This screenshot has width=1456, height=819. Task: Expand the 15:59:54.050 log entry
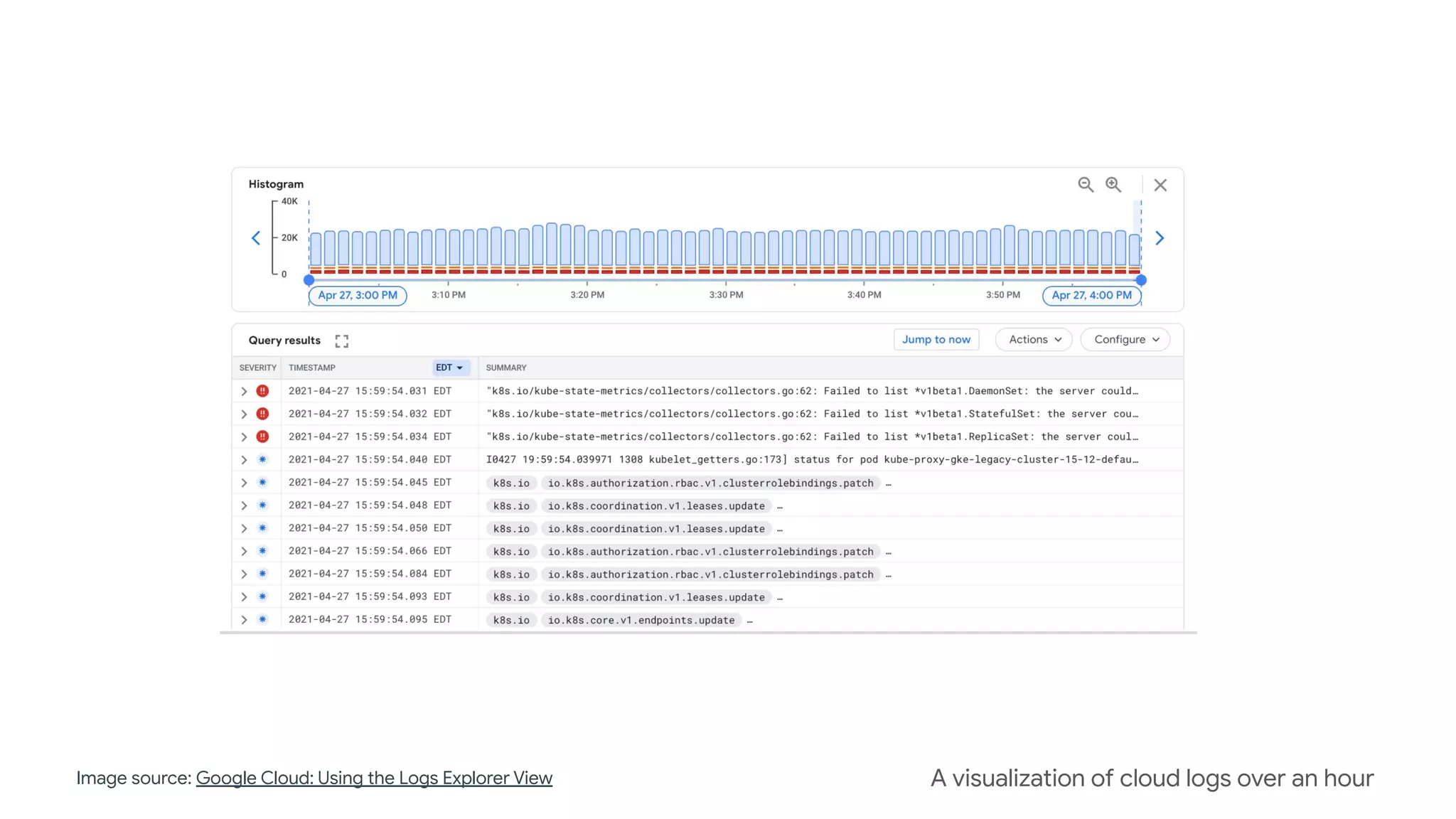[x=244, y=528]
